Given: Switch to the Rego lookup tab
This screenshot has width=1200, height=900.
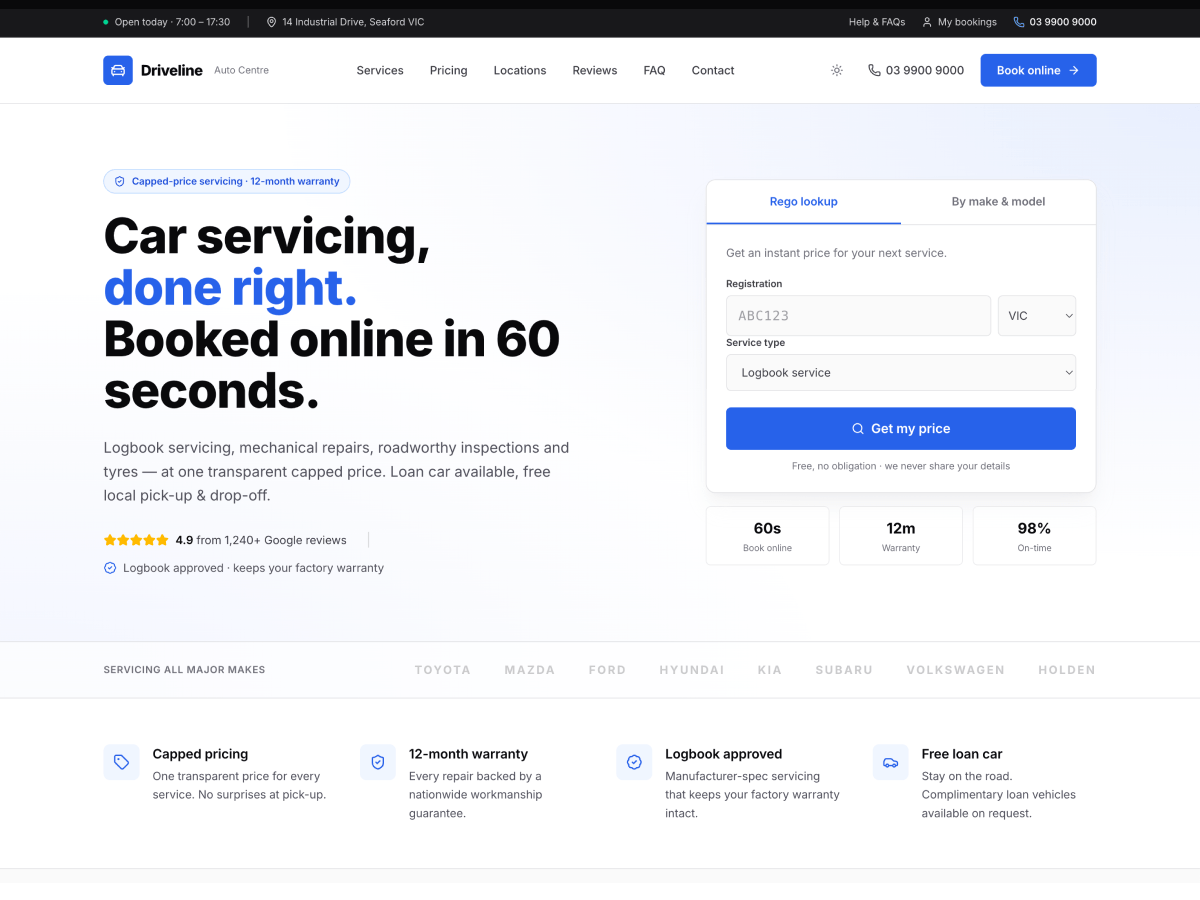Looking at the screenshot, I should click(x=804, y=201).
